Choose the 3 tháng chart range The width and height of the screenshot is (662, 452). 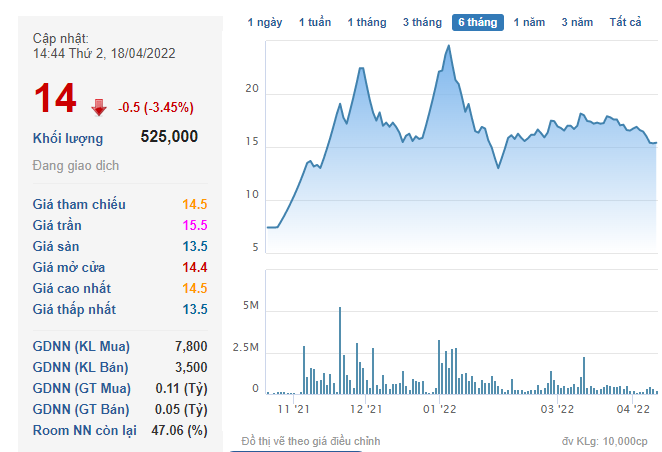[422, 22]
